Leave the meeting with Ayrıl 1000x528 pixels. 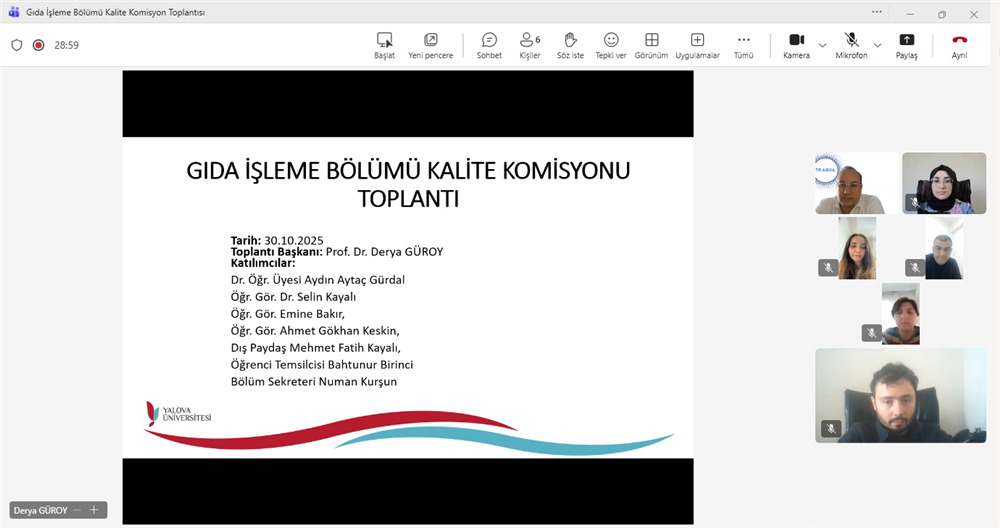[x=959, y=45]
